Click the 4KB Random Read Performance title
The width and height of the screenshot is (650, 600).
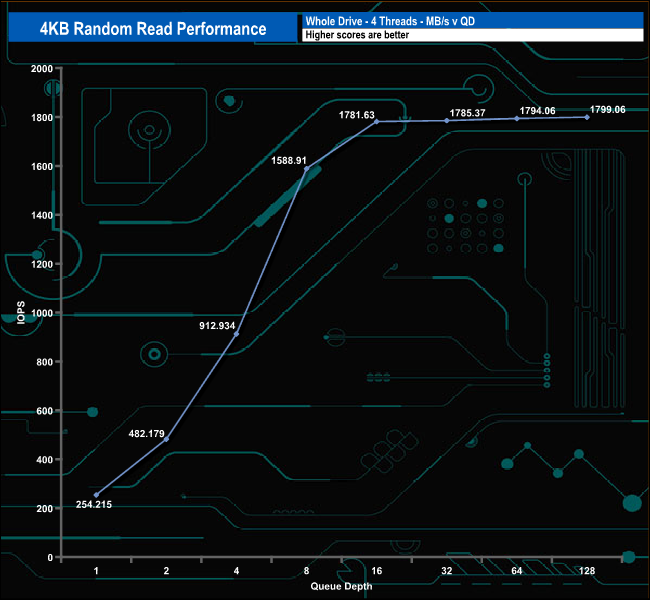(x=153, y=28)
